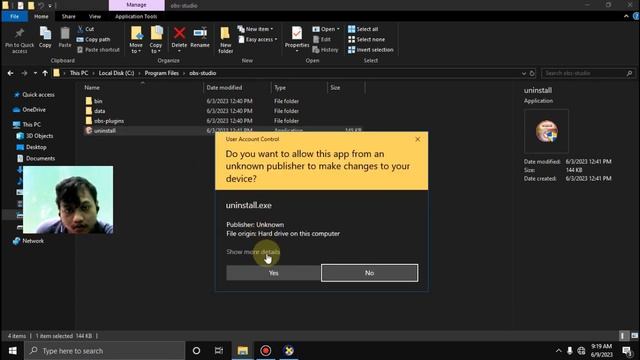
Task: Click the Manage contextual tab
Action: pos(136,5)
